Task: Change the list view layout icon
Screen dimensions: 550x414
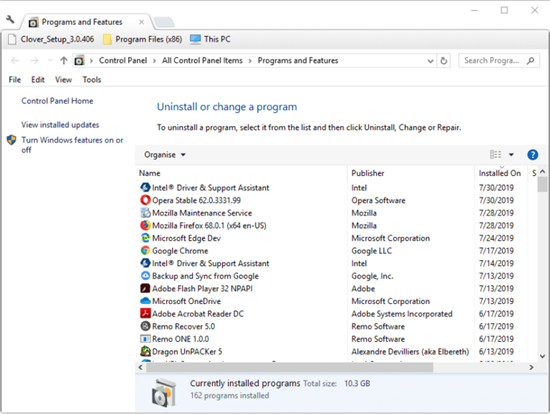Action: coord(495,154)
